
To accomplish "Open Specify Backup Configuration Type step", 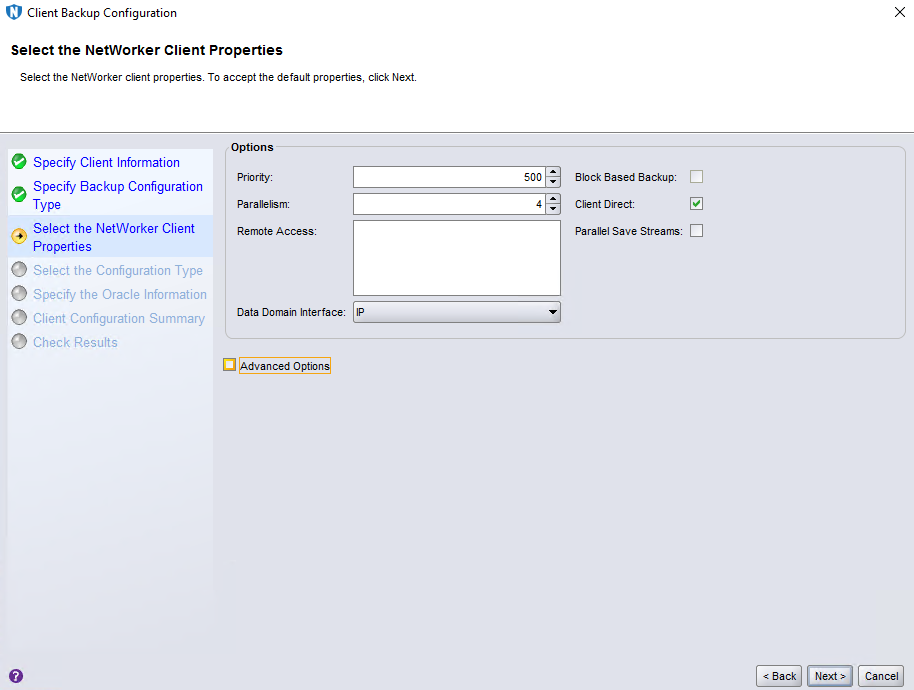I will tap(117, 195).
